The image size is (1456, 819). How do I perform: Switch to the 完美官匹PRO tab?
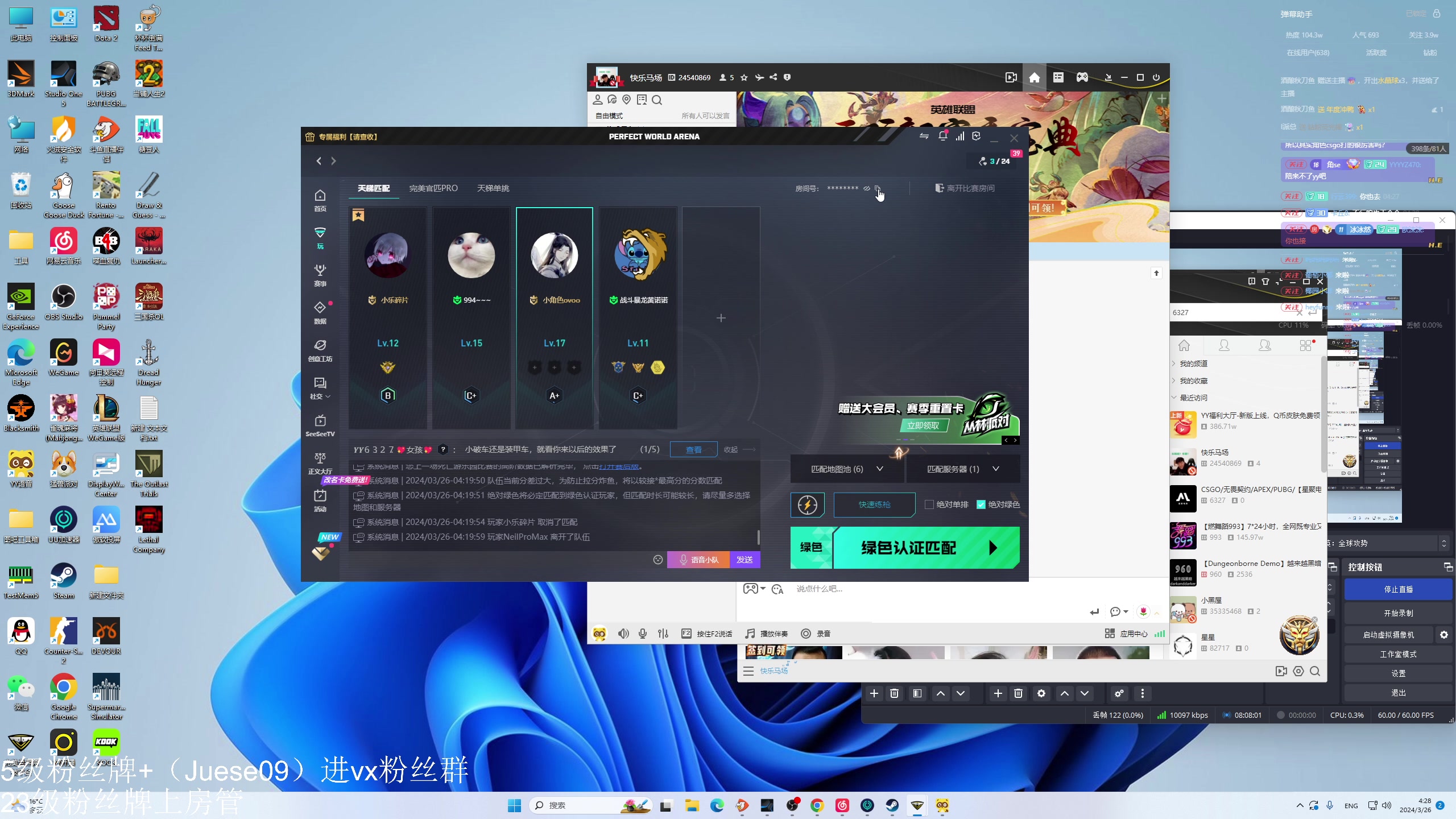coord(433,188)
